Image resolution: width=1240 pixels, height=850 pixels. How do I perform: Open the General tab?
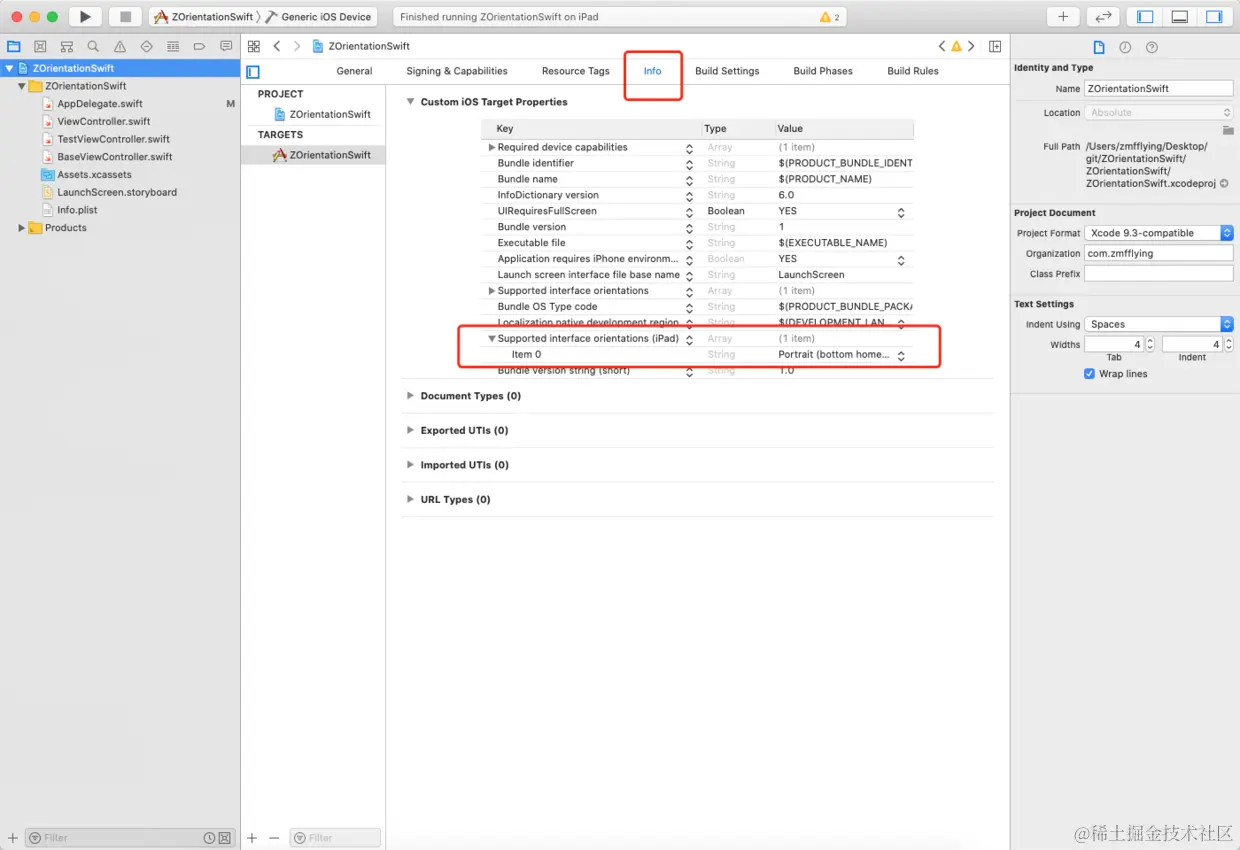354,71
